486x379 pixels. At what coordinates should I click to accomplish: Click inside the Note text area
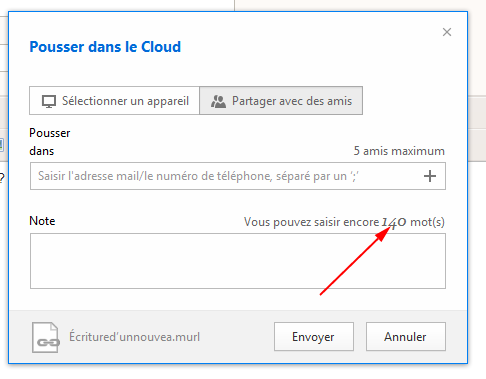point(238,261)
